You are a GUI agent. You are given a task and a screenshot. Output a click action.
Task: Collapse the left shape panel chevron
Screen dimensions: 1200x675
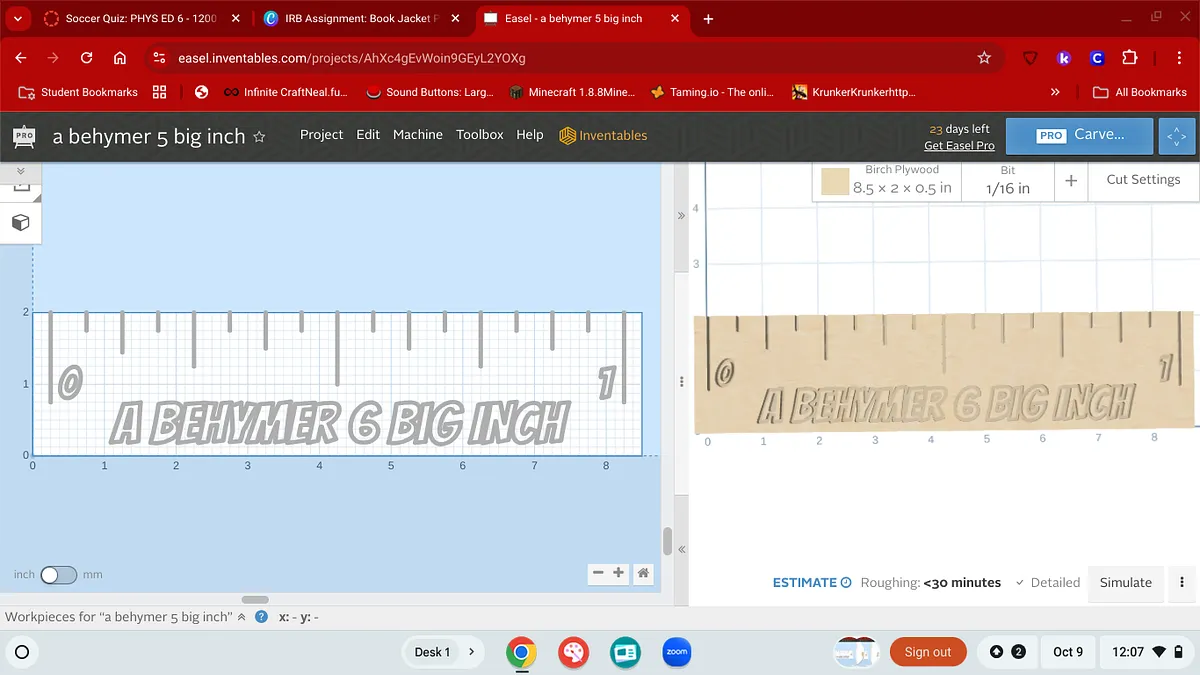pyautogui.click(x=20, y=171)
